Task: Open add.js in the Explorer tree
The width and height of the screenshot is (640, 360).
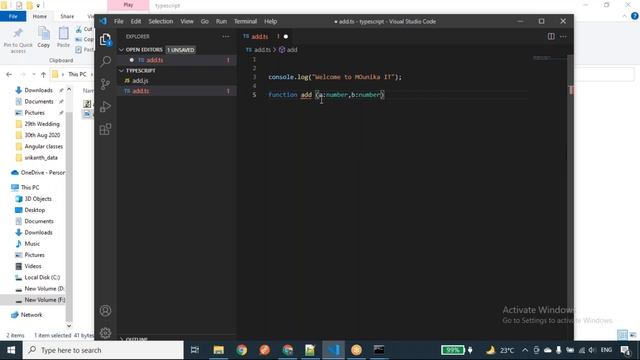Action: pyautogui.click(x=176, y=81)
